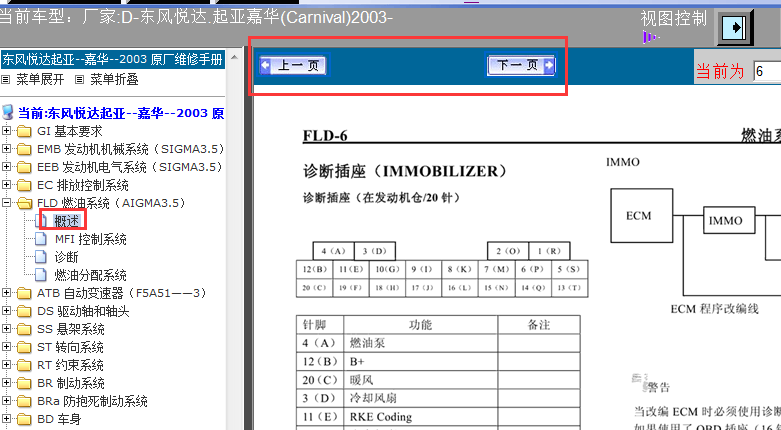The width and height of the screenshot is (781, 430).
Task: Expand BR 制动系统 node
Action: [6, 383]
